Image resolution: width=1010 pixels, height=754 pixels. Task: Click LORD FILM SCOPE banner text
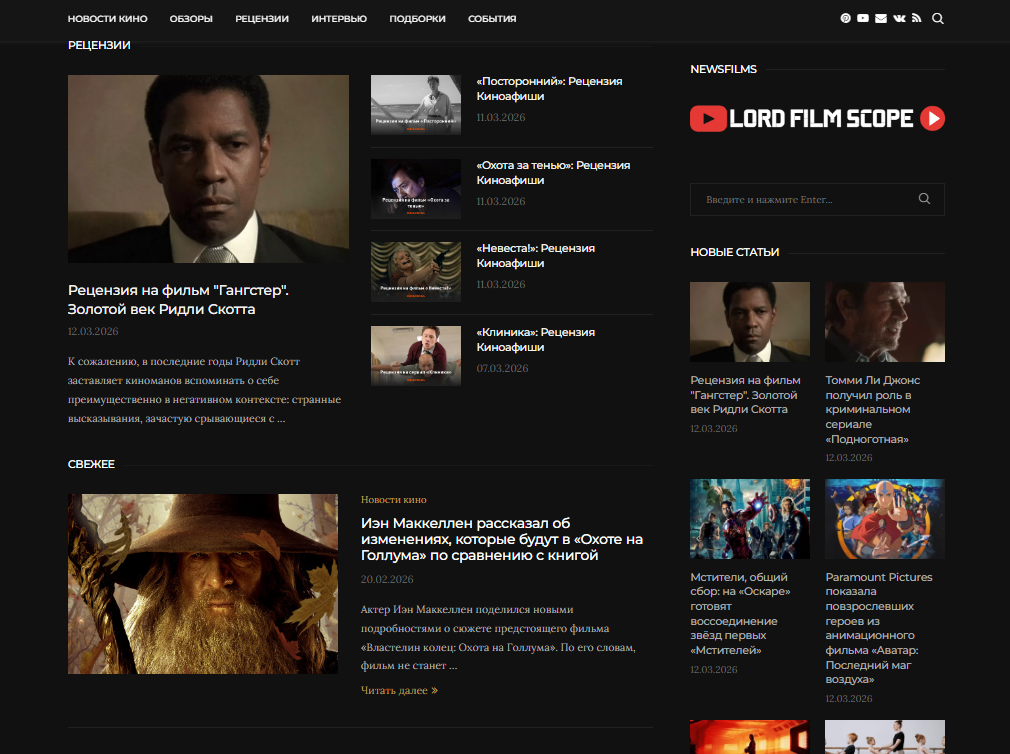click(x=821, y=118)
